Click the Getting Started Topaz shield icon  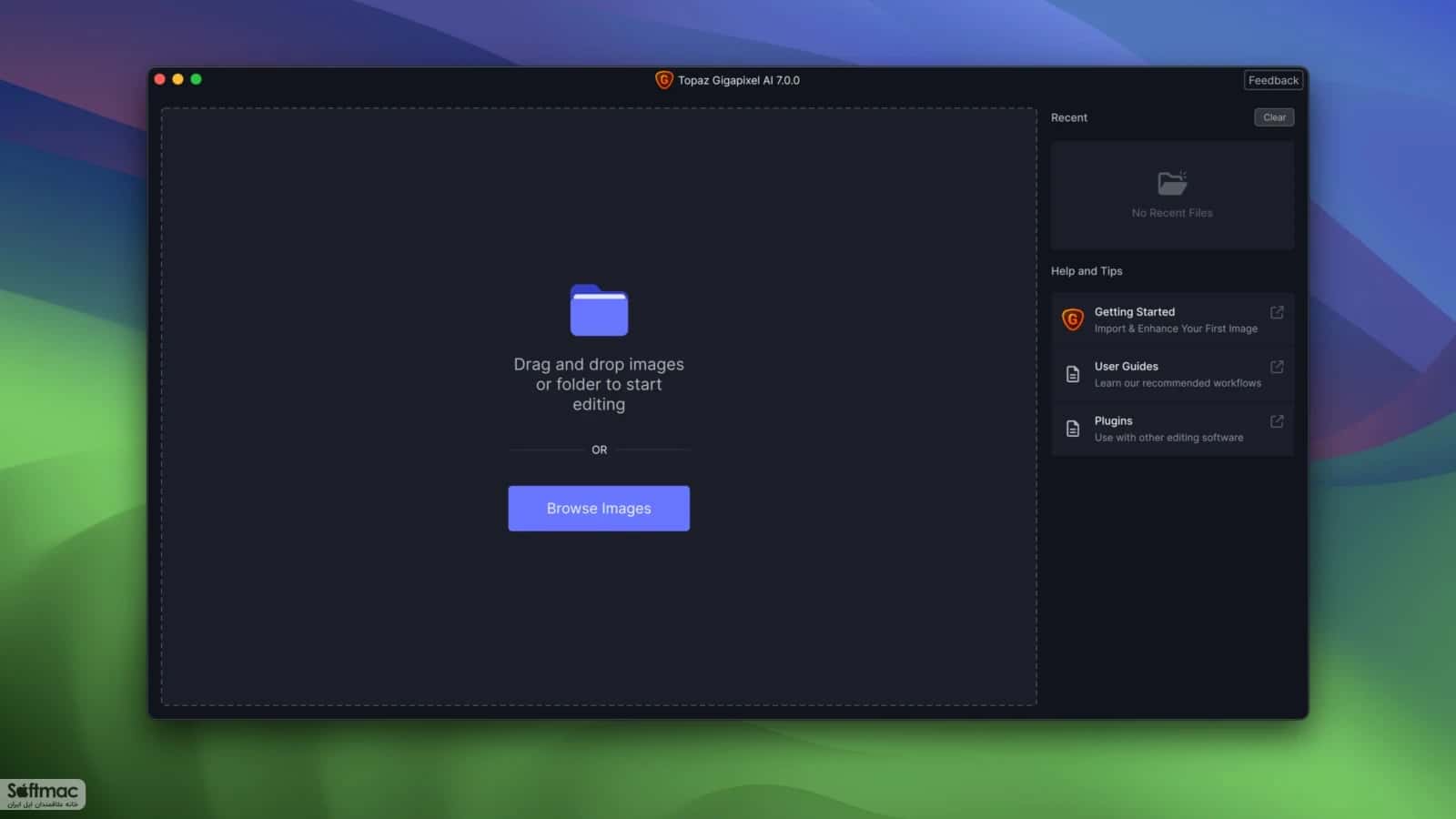pyautogui.click(x=1073, y=319)
